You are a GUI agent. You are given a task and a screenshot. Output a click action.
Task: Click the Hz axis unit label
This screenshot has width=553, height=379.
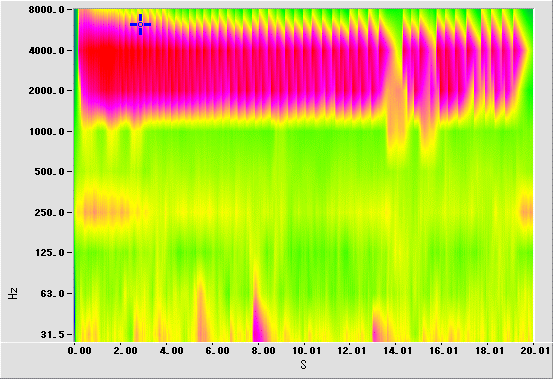pos(13,294)
